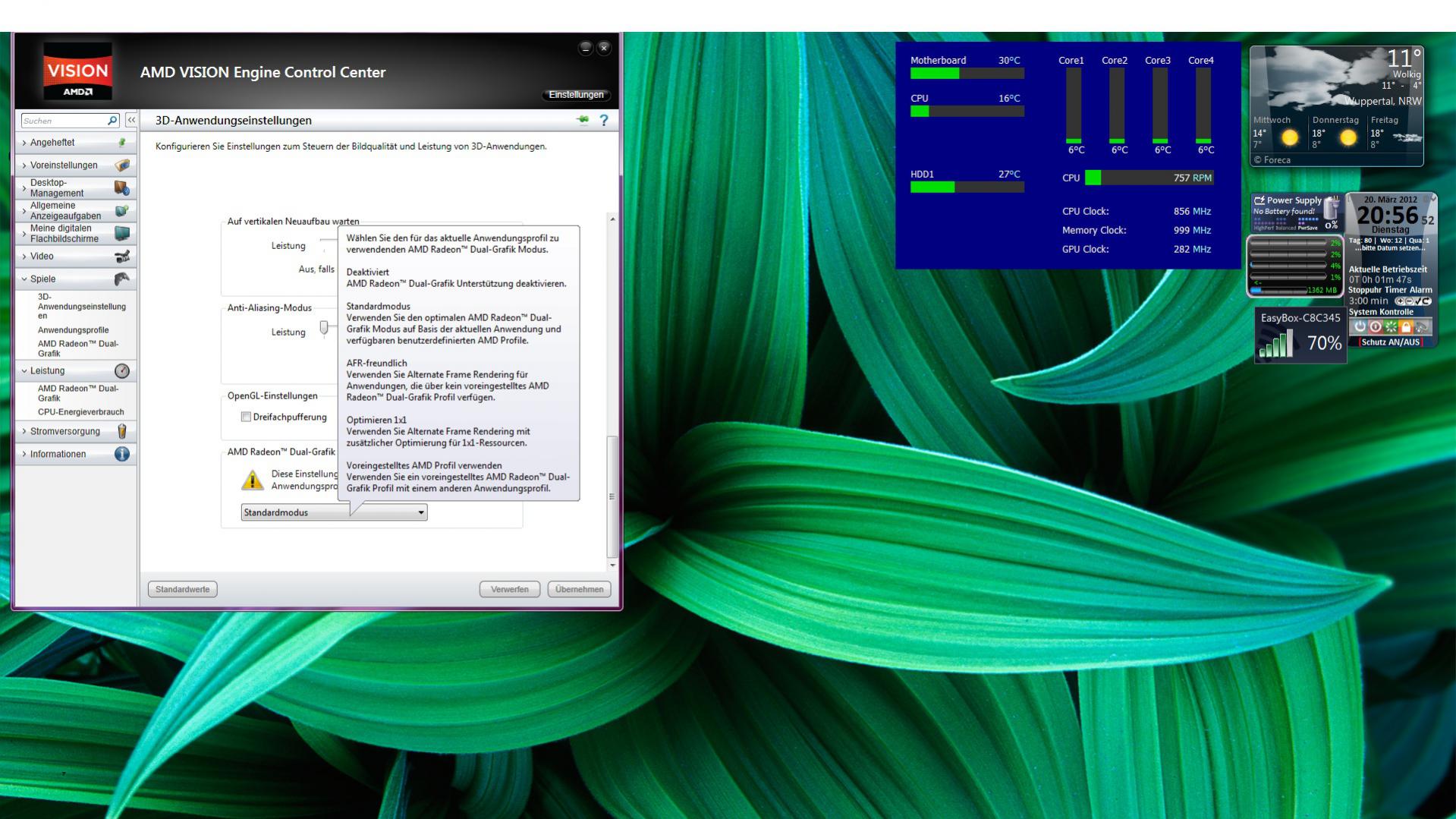Open the Einstellungen menu button

coord(577,95)
